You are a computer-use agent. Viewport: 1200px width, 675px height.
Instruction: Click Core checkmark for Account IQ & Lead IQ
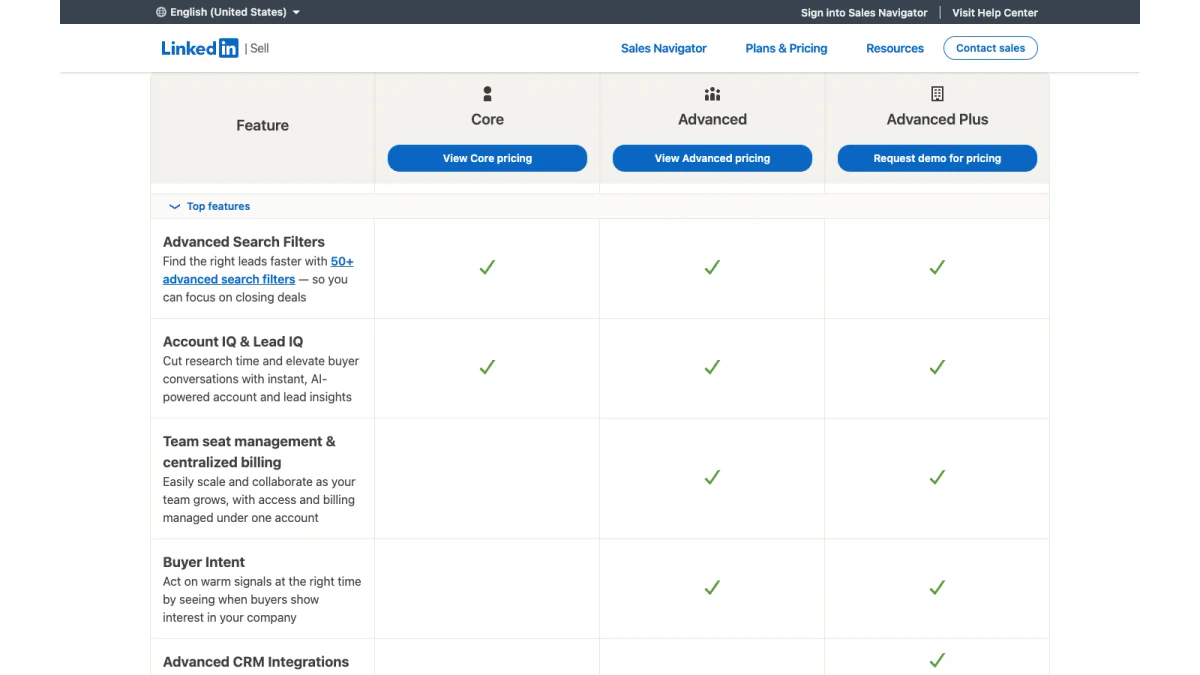click(x=487, y=367)
